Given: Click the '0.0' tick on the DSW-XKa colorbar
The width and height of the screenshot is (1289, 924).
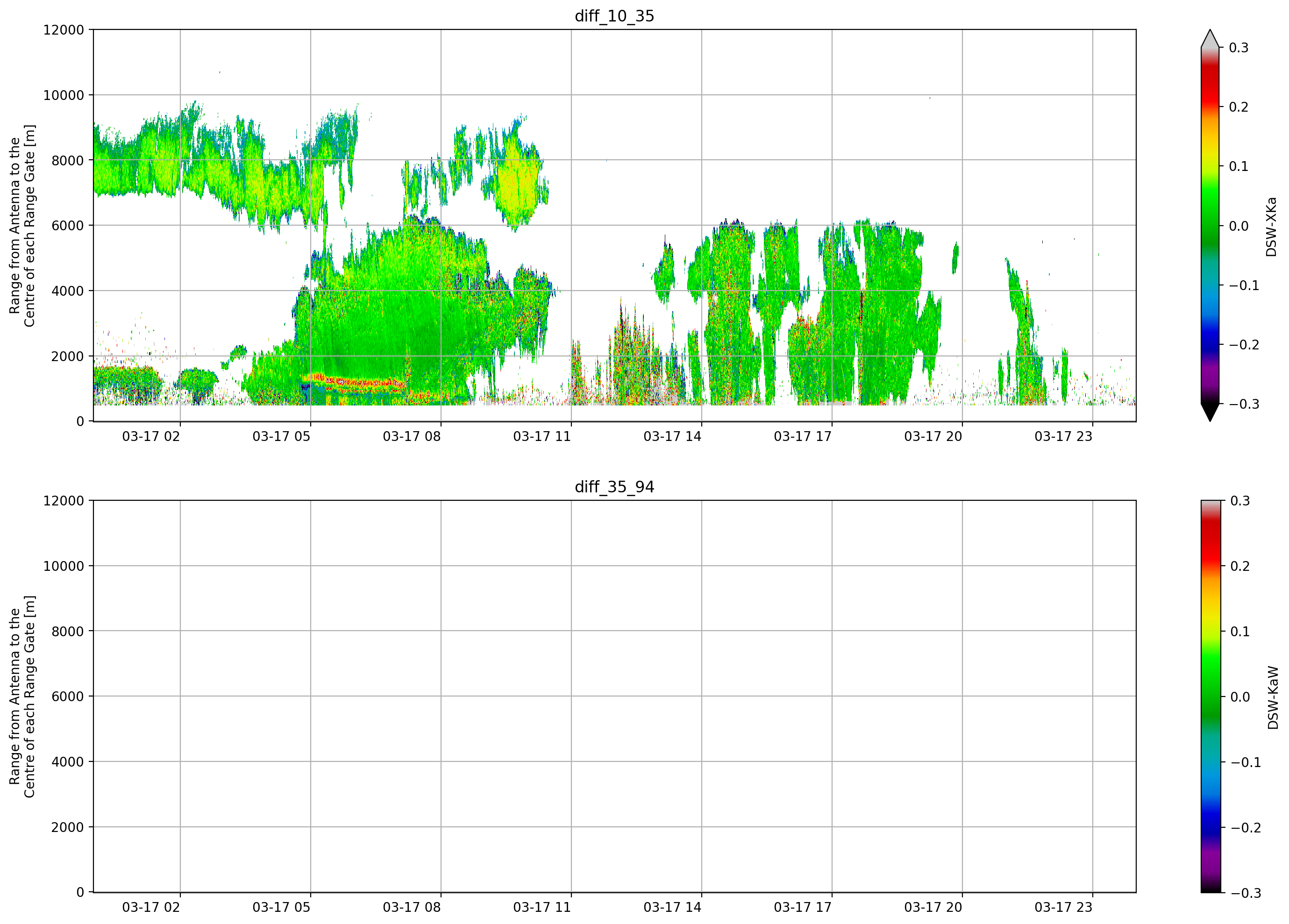Looking at the screenshot, I should click(1239, 226).
